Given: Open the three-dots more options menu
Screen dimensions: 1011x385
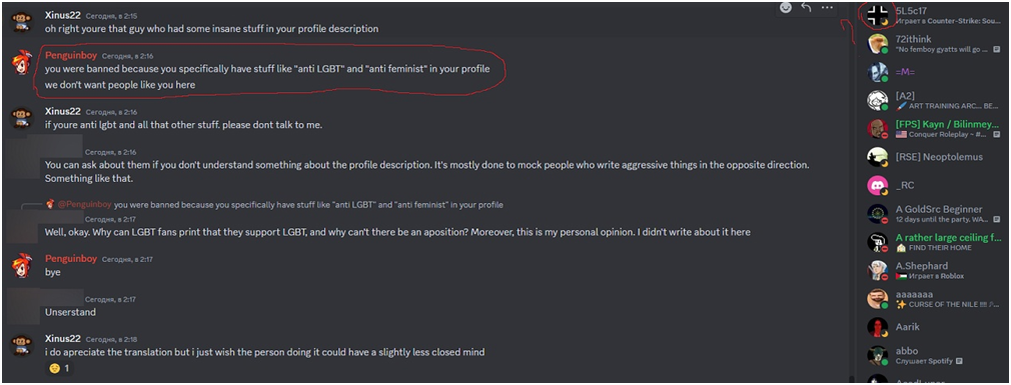Looking at the screenshot, I should (827, 8).
